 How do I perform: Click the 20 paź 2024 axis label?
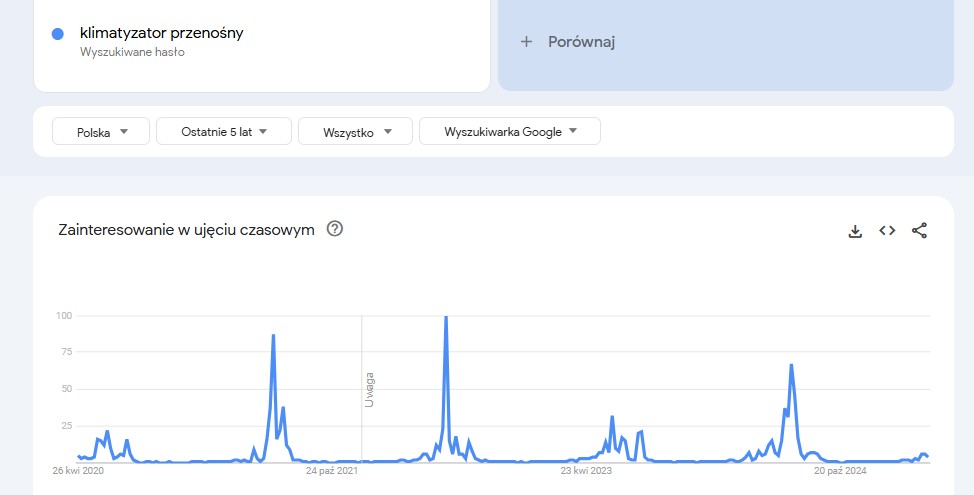tap(839, 468)
